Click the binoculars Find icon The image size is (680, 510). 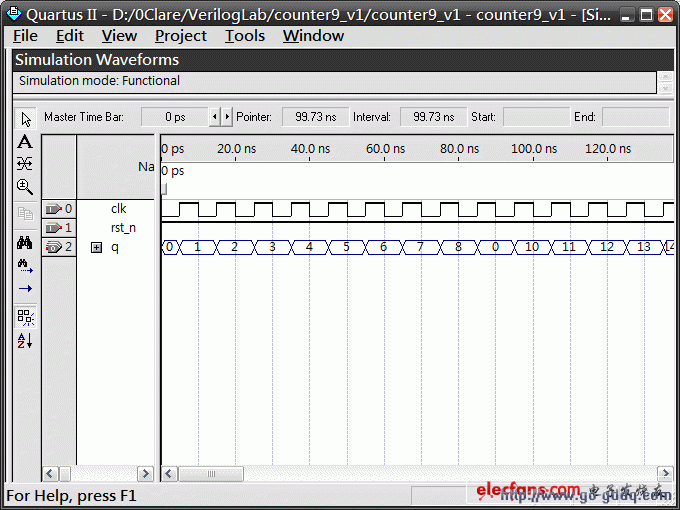[26, 243]
